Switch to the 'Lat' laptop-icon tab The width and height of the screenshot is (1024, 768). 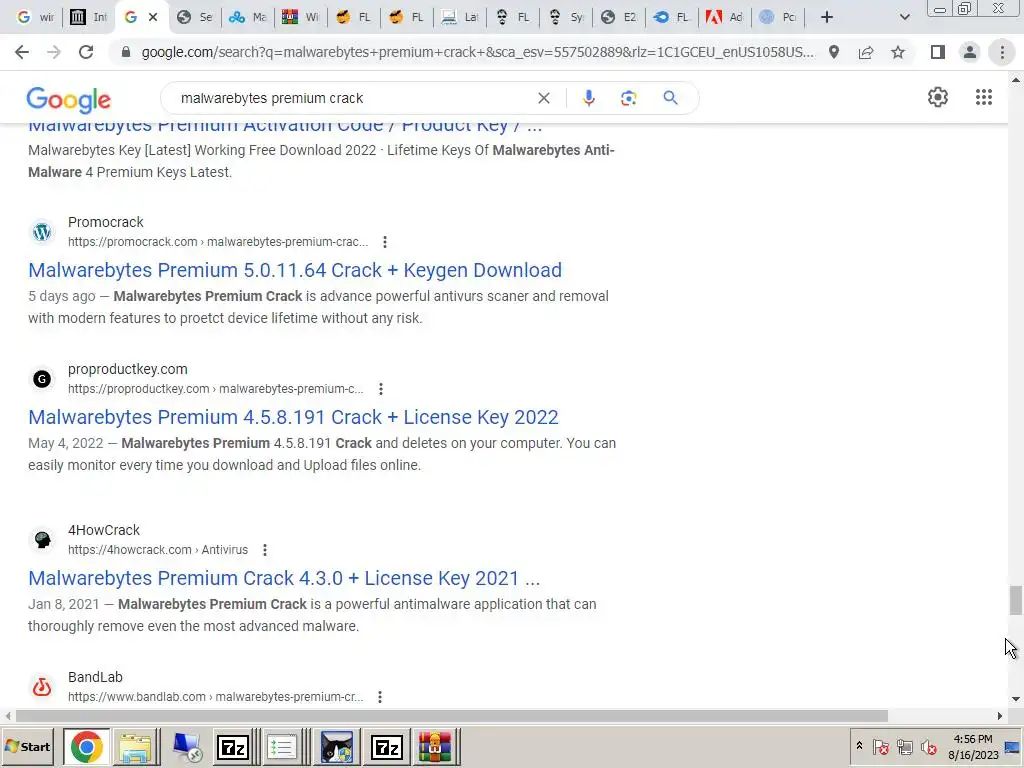coord(459,17)
